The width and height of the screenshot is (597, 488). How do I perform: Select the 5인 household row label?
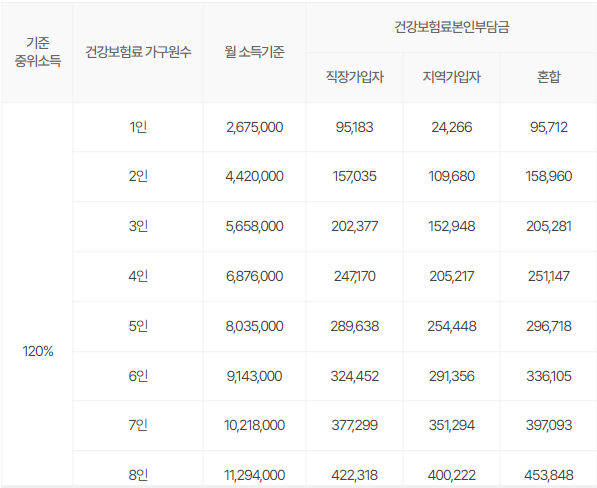tap(138, 326)
